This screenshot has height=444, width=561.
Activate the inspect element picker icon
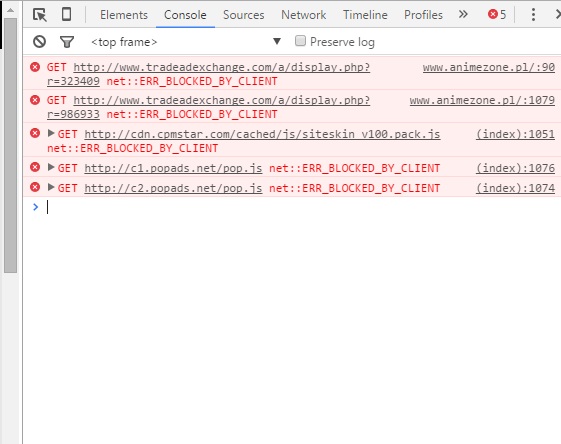click(x=40, y=15)
